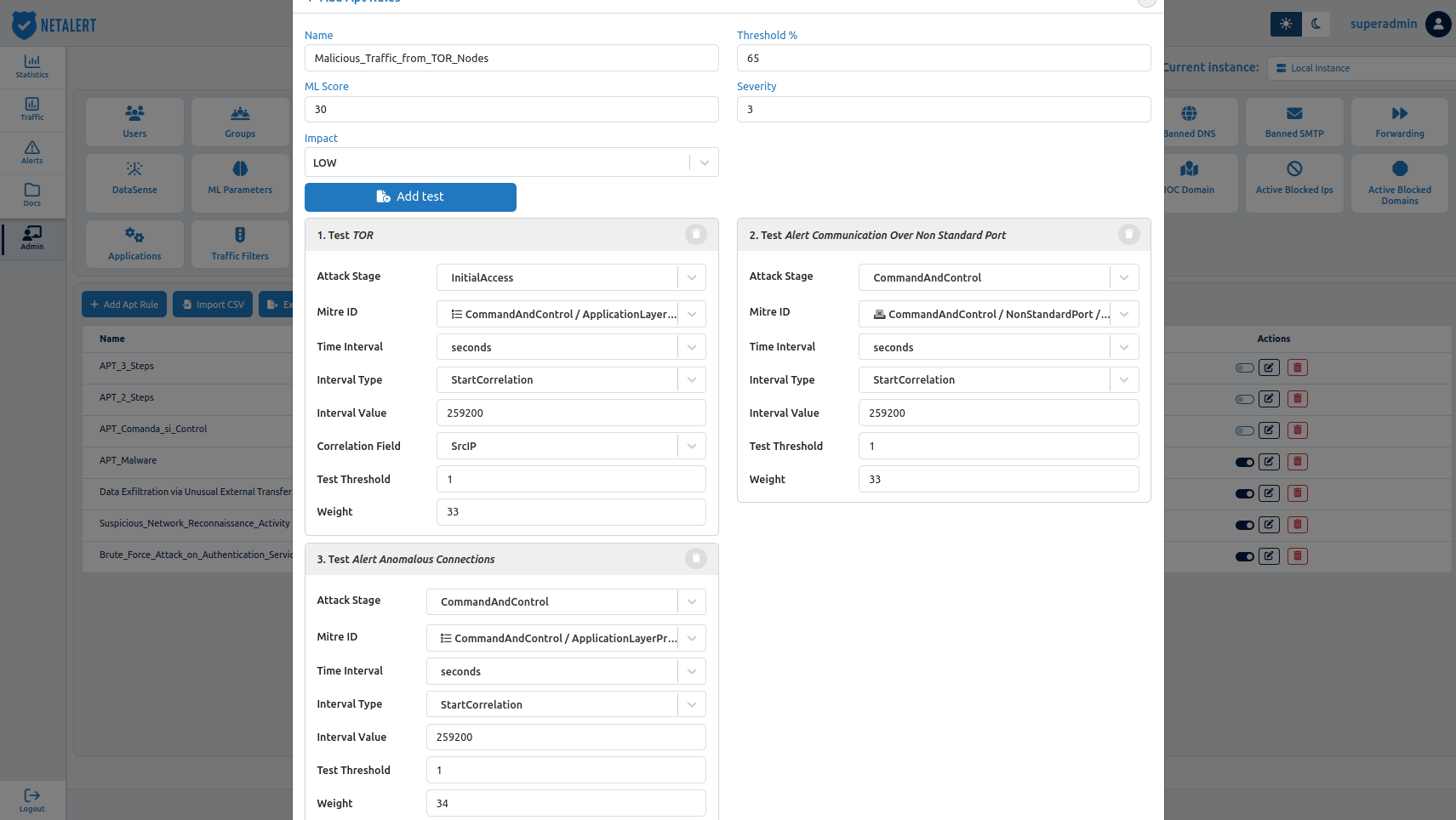1456x820 pixels.
Task: Open test 3 Time Interval seconds dropdown
Action: tap(566, 671)
